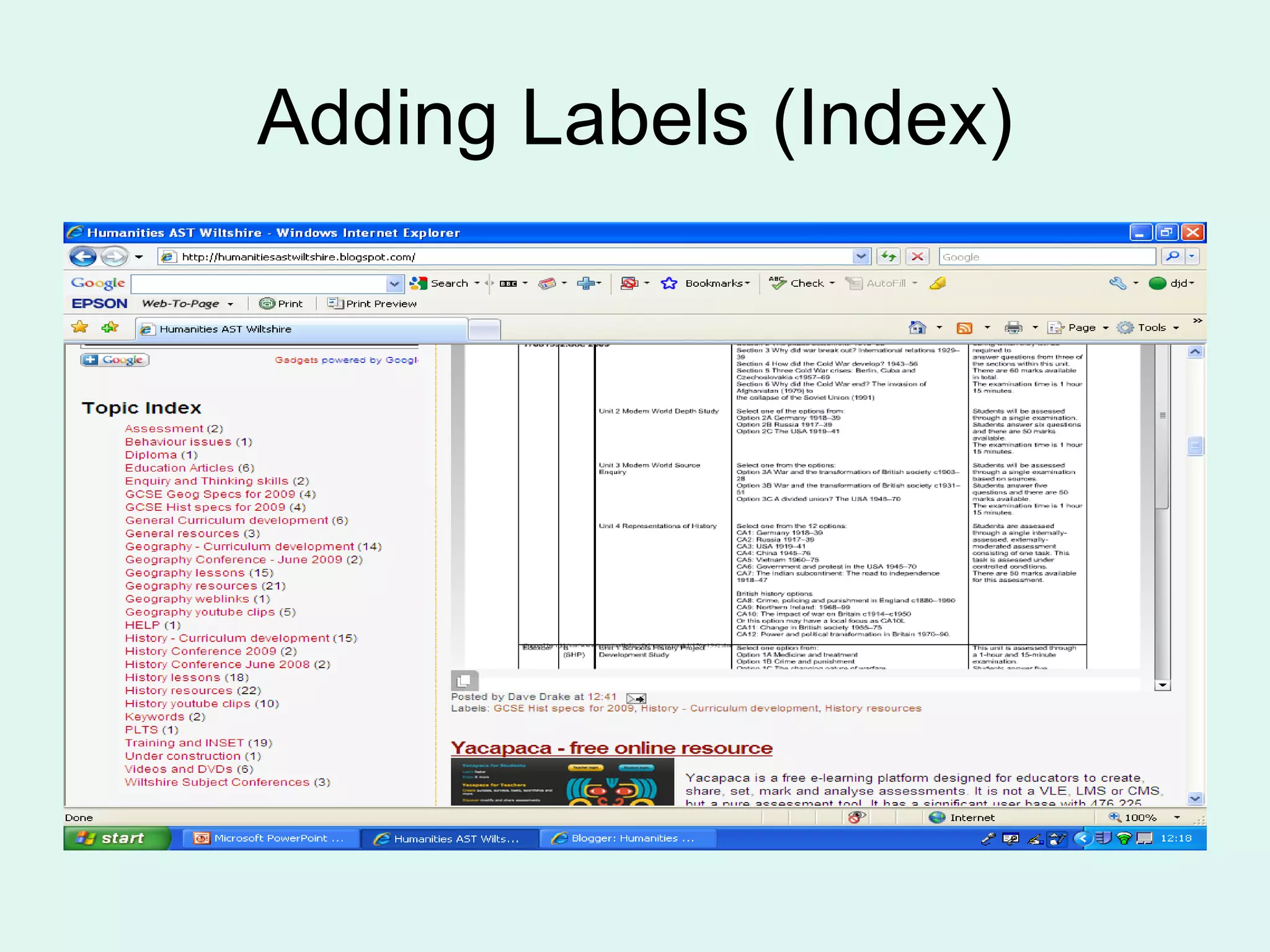Click the embedded document scrollbar thumb
This screenshot has height=952, width=1270.
click(x=1163, y=428)
